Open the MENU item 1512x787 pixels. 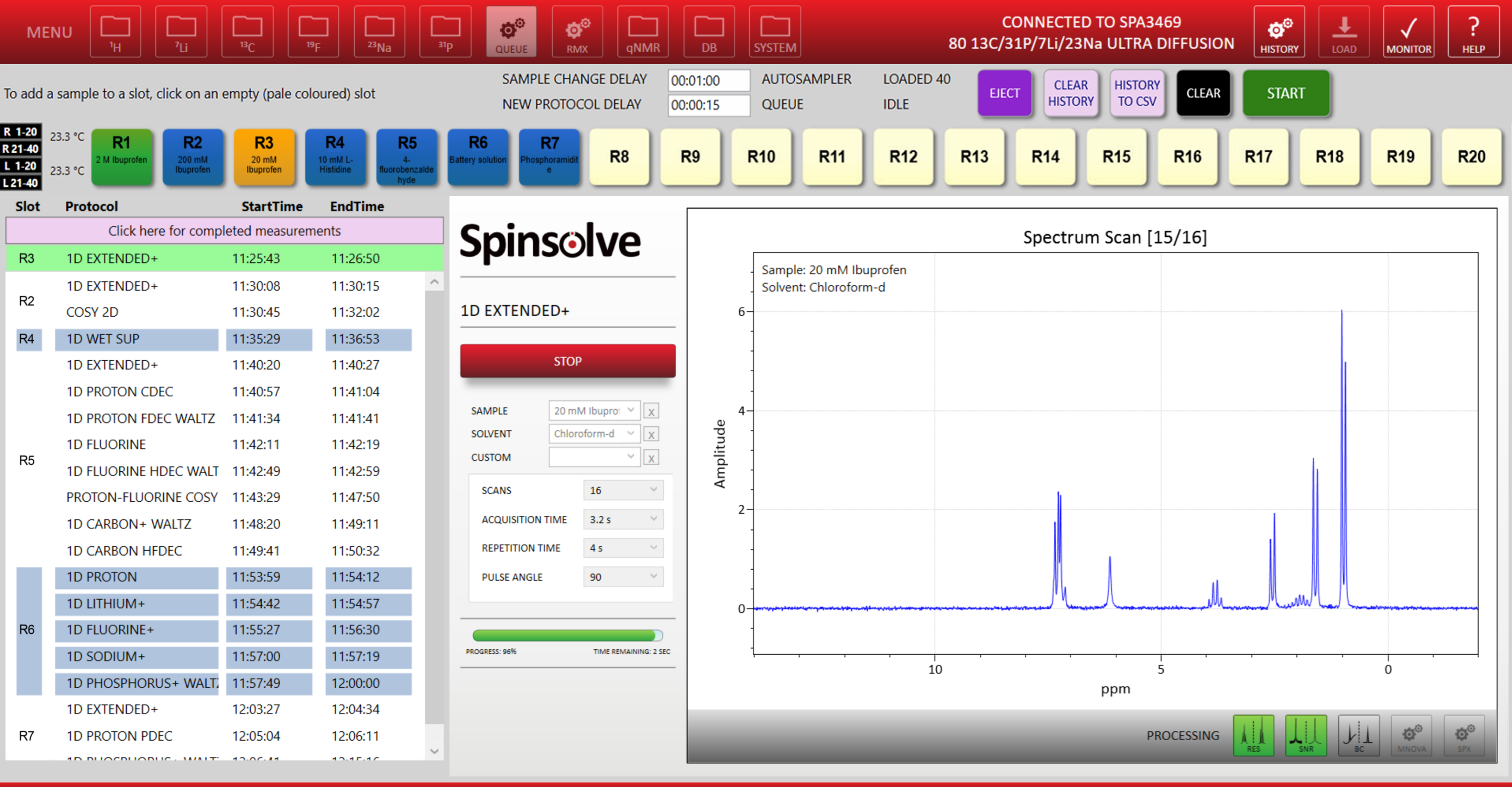pos(49,32)
